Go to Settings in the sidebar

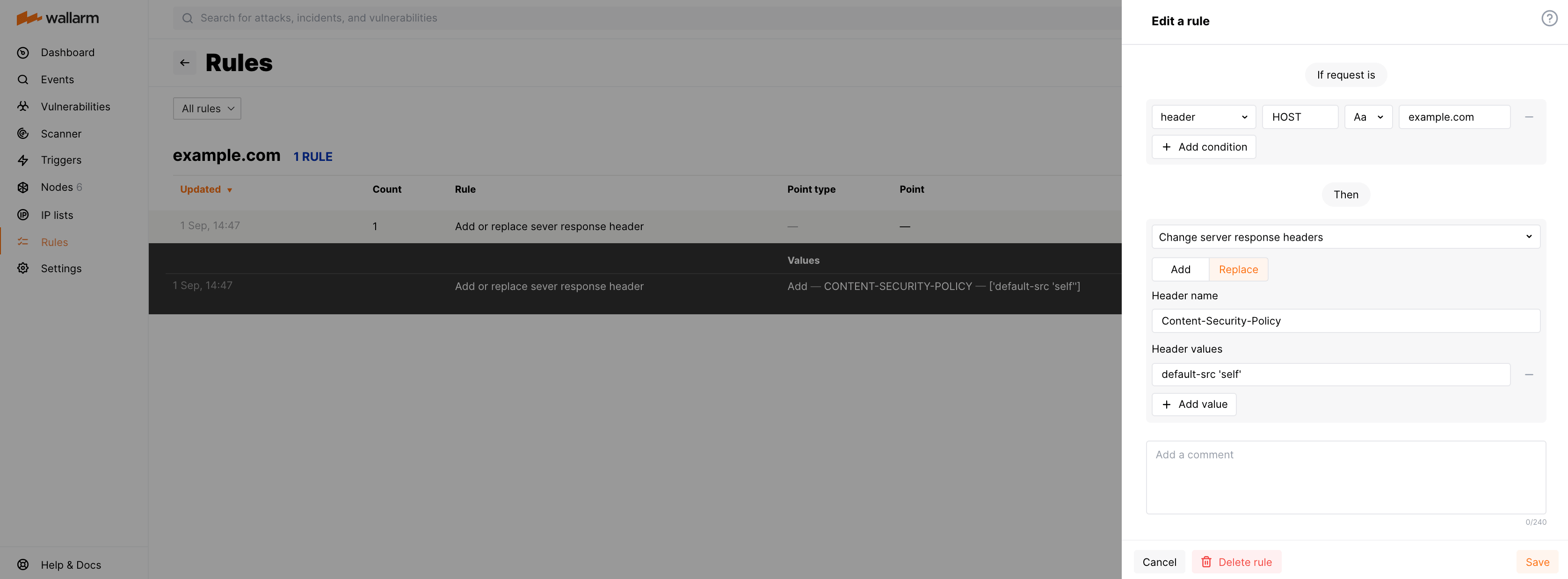61,268
